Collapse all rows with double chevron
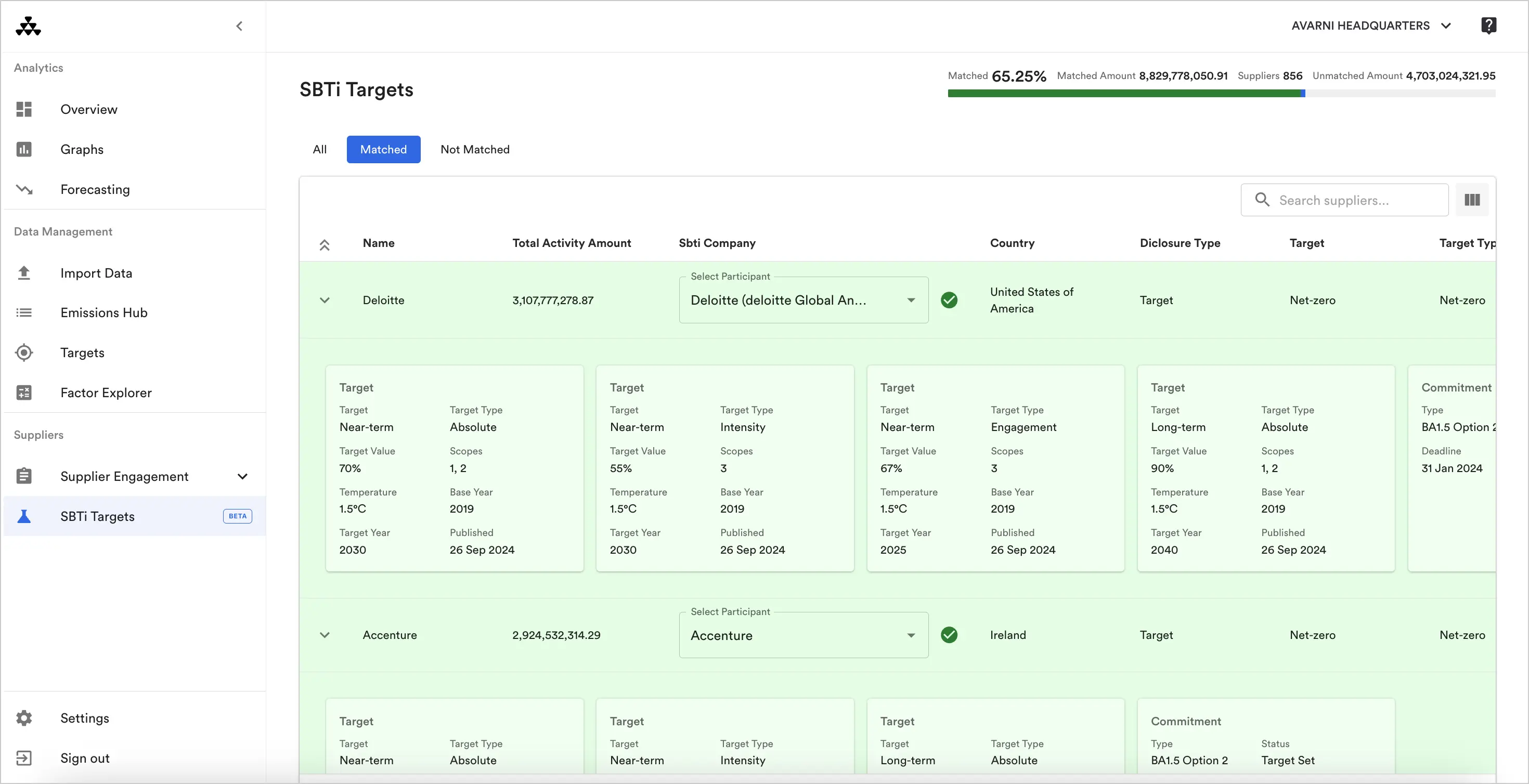Viewport: 1529px width, 784px height. (325, 244)
